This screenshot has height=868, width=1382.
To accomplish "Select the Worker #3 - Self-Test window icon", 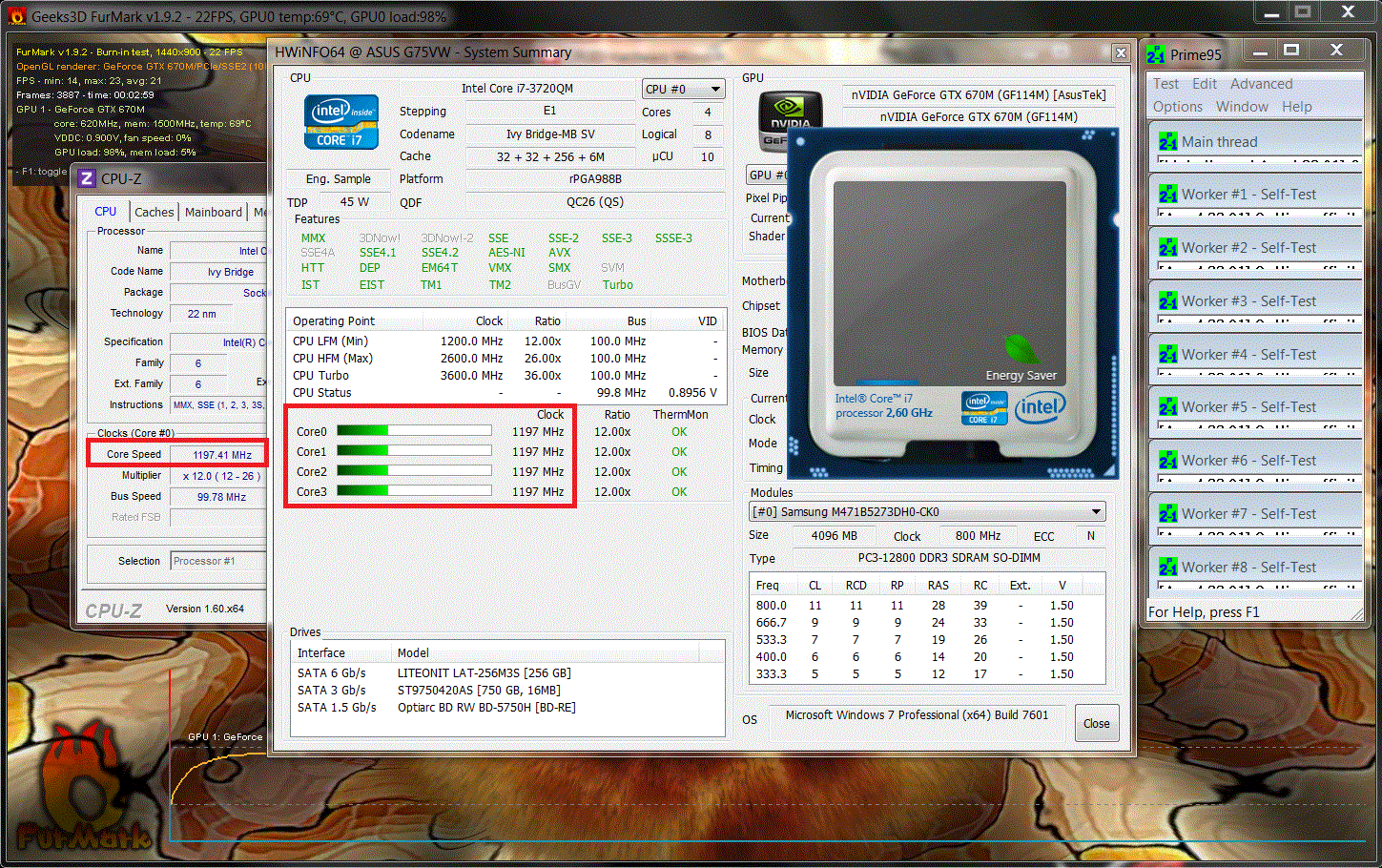I will tap(1167, 300).
